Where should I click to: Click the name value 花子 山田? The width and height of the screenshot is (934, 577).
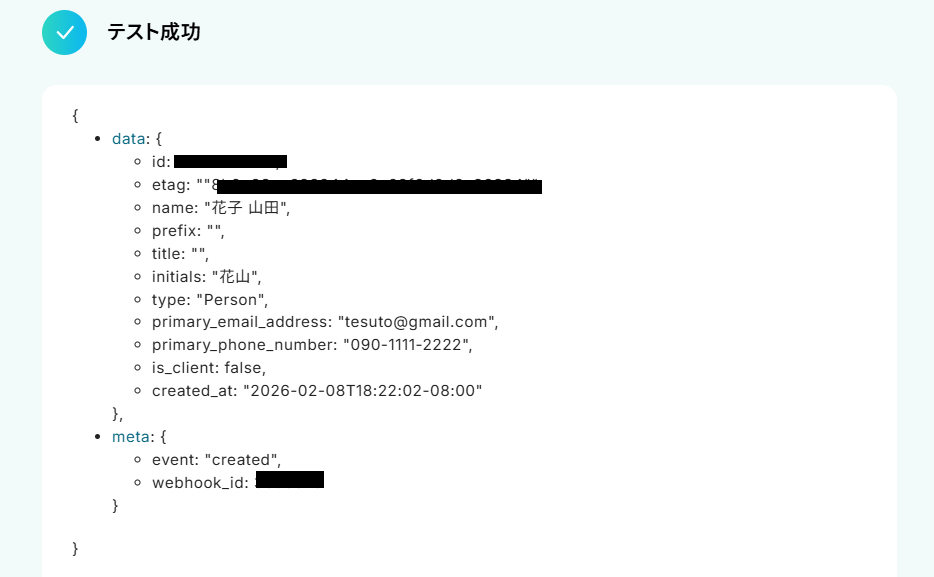247,208
